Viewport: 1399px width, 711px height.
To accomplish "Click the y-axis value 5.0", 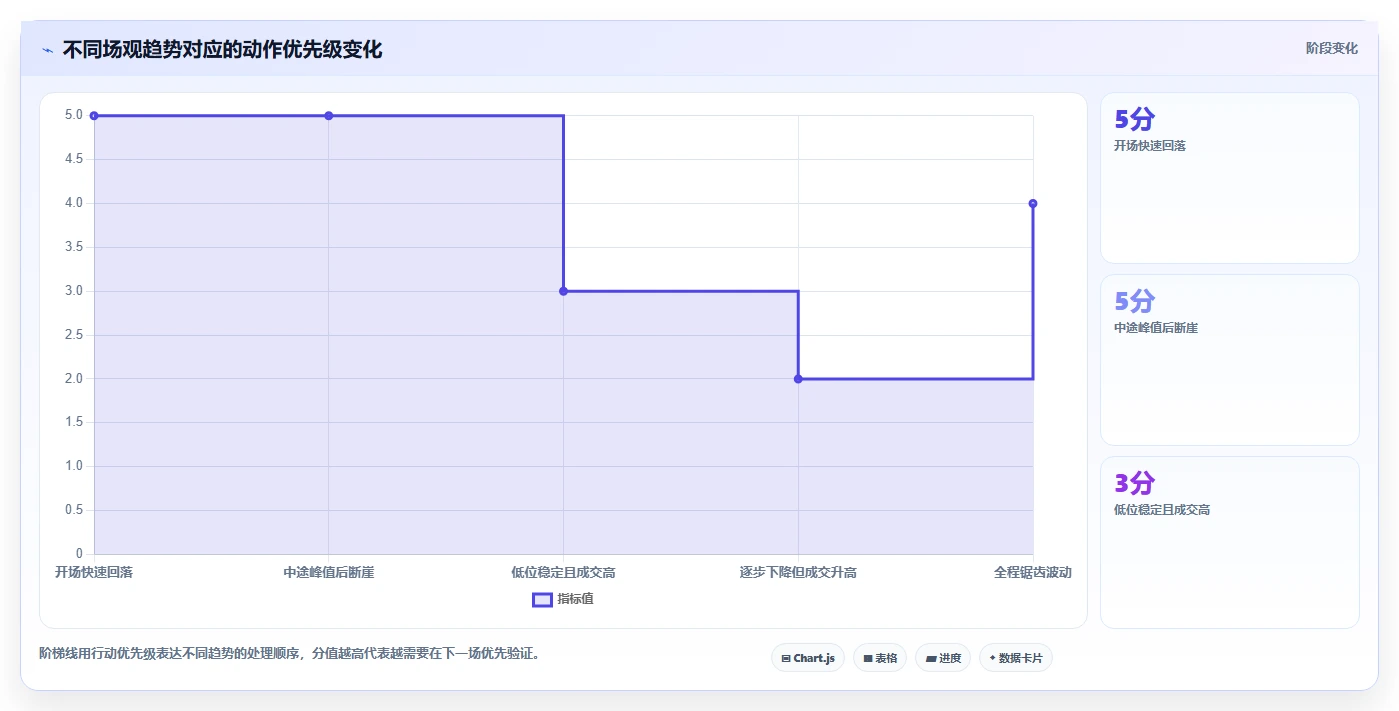I will coord(74,115).
